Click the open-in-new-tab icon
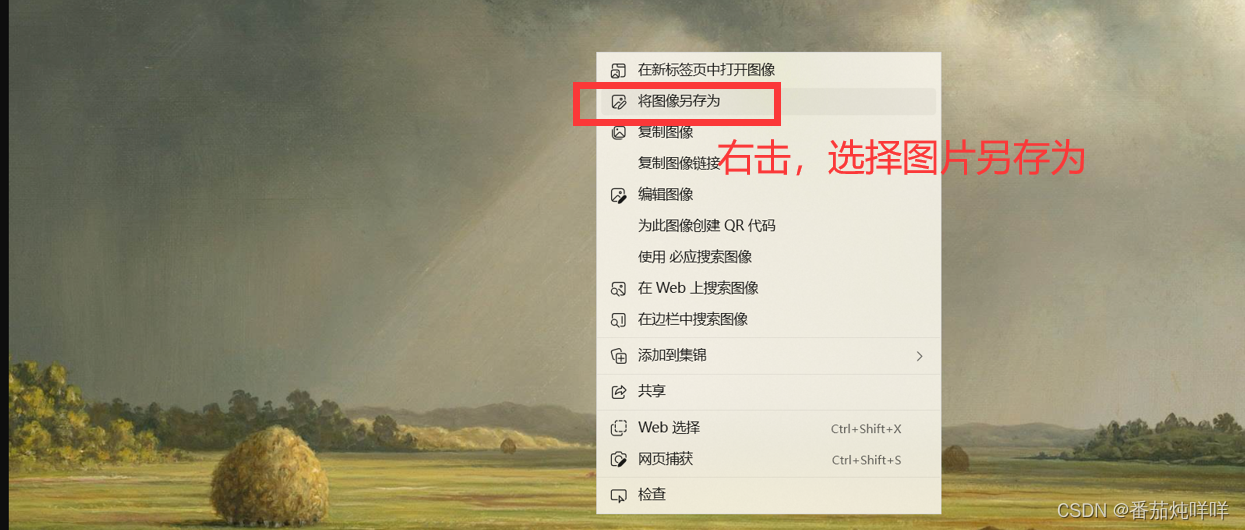The height and width of the screenshot is (530, 1245). (x=618, y=70)
